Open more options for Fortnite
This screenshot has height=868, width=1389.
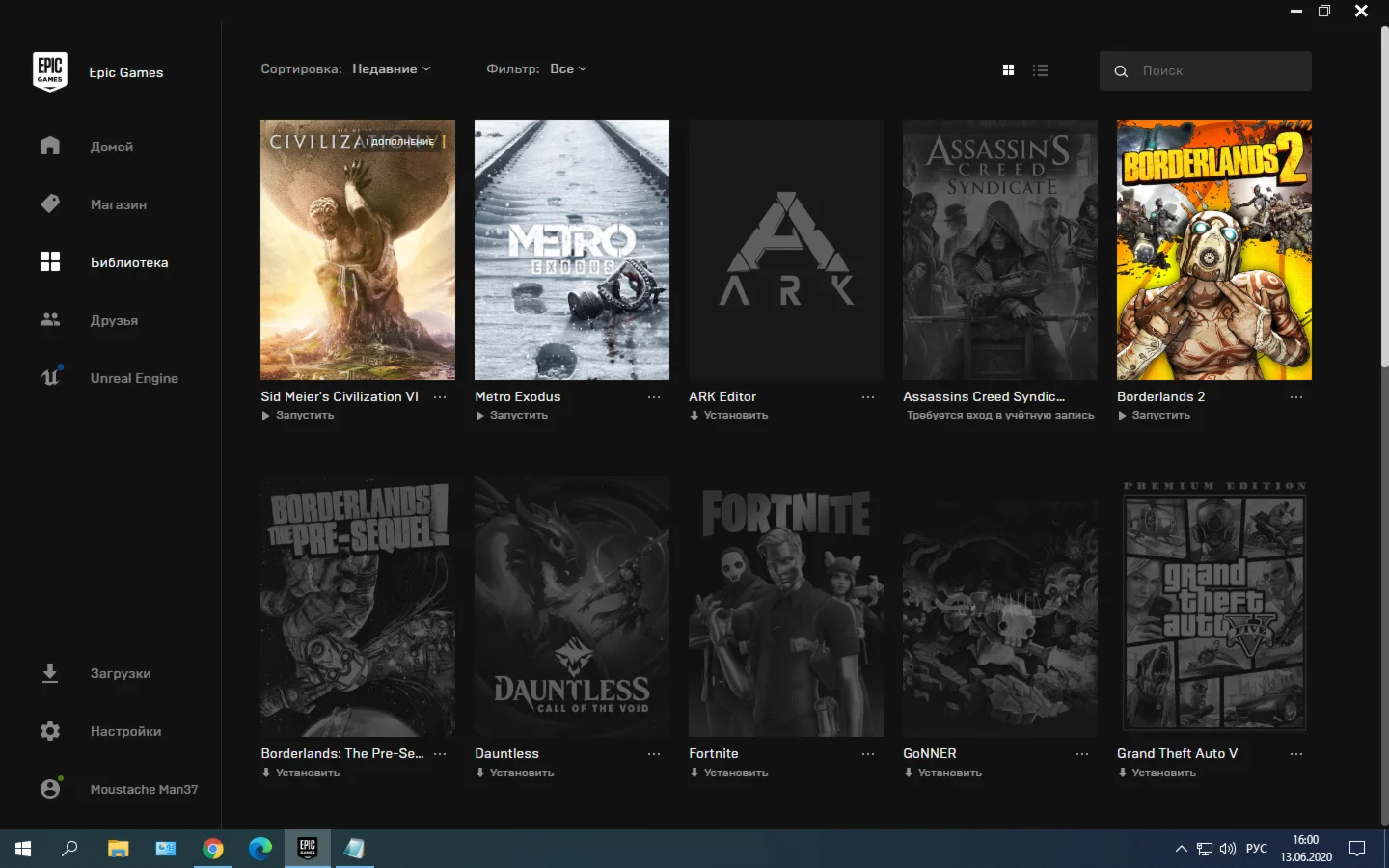coord(868,754)
